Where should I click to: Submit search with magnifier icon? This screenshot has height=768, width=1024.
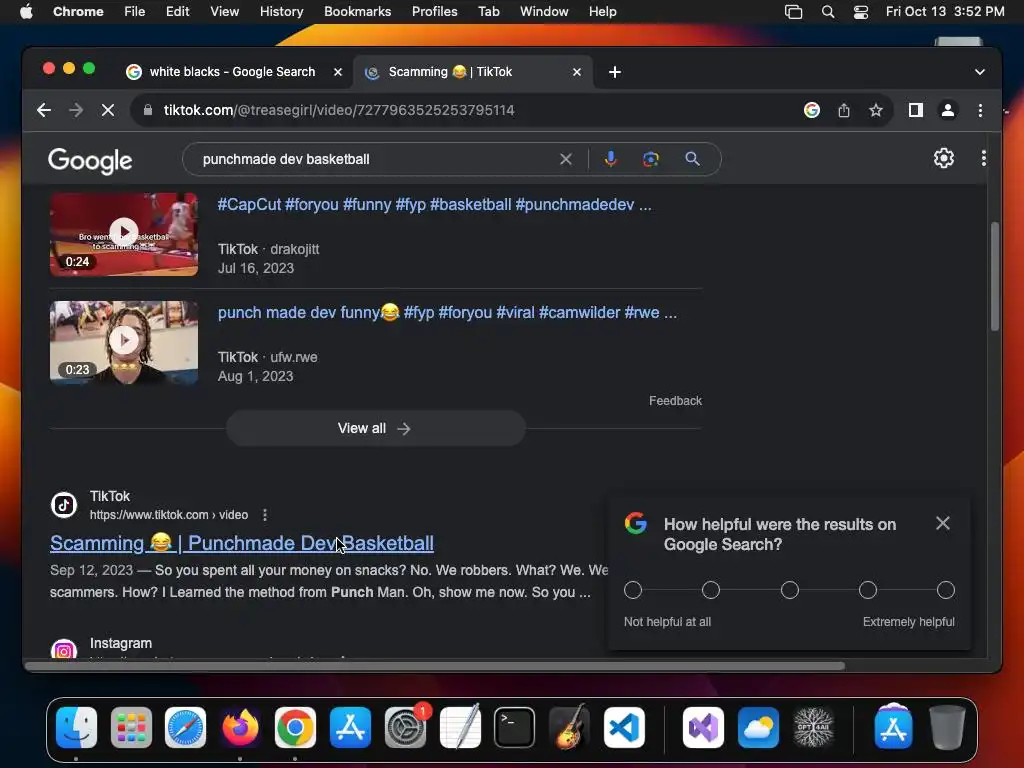pyautogui.click(x=692, y=159)
